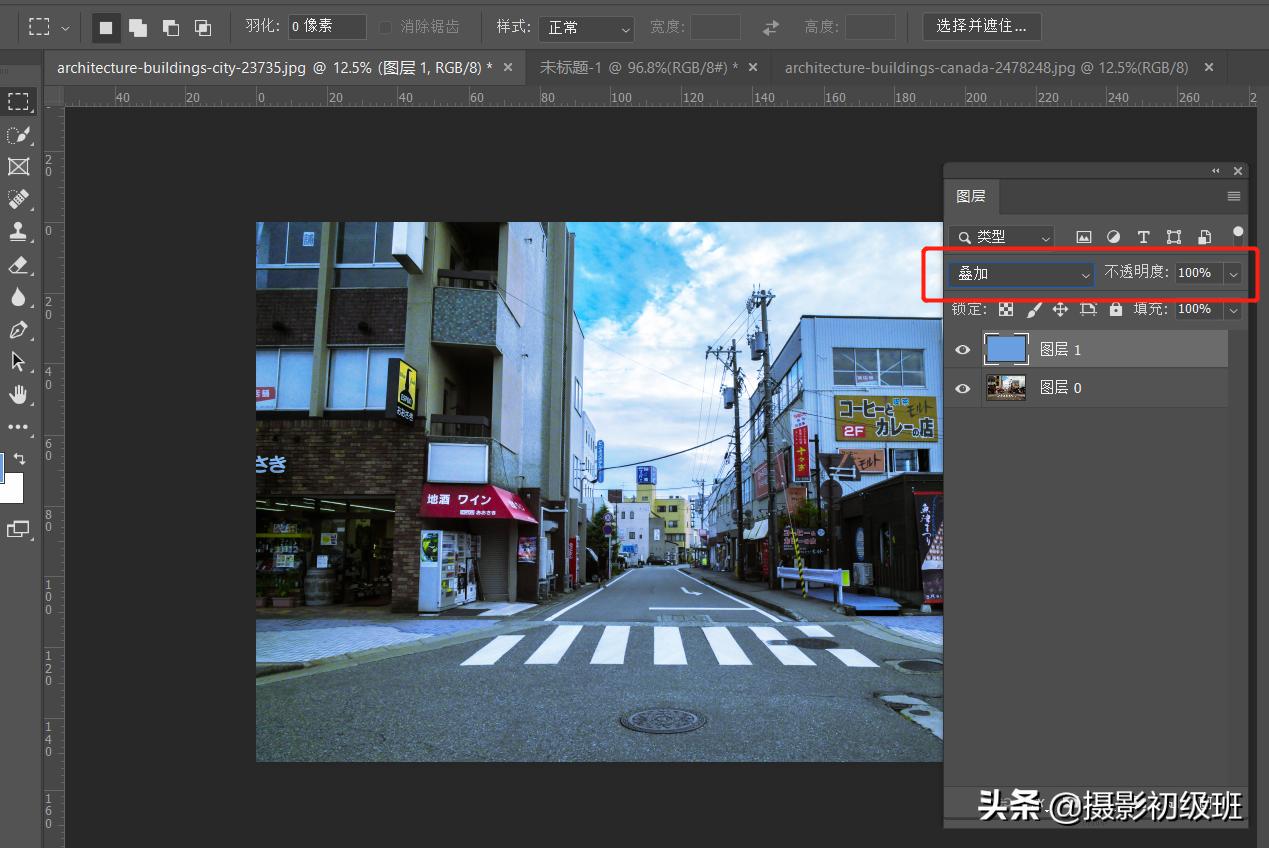Select the Rectangular Marquee tool
This screenshot has height=848, width=1269.
(x=18, y=100)
